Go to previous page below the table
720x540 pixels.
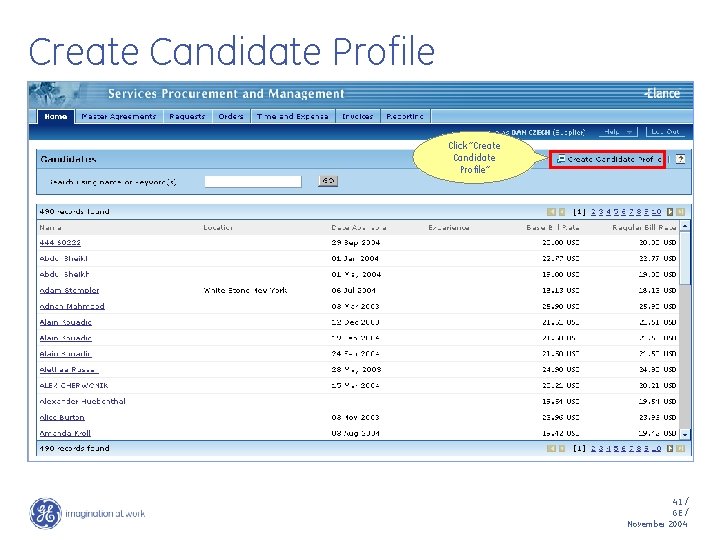[x=562, y=448]
